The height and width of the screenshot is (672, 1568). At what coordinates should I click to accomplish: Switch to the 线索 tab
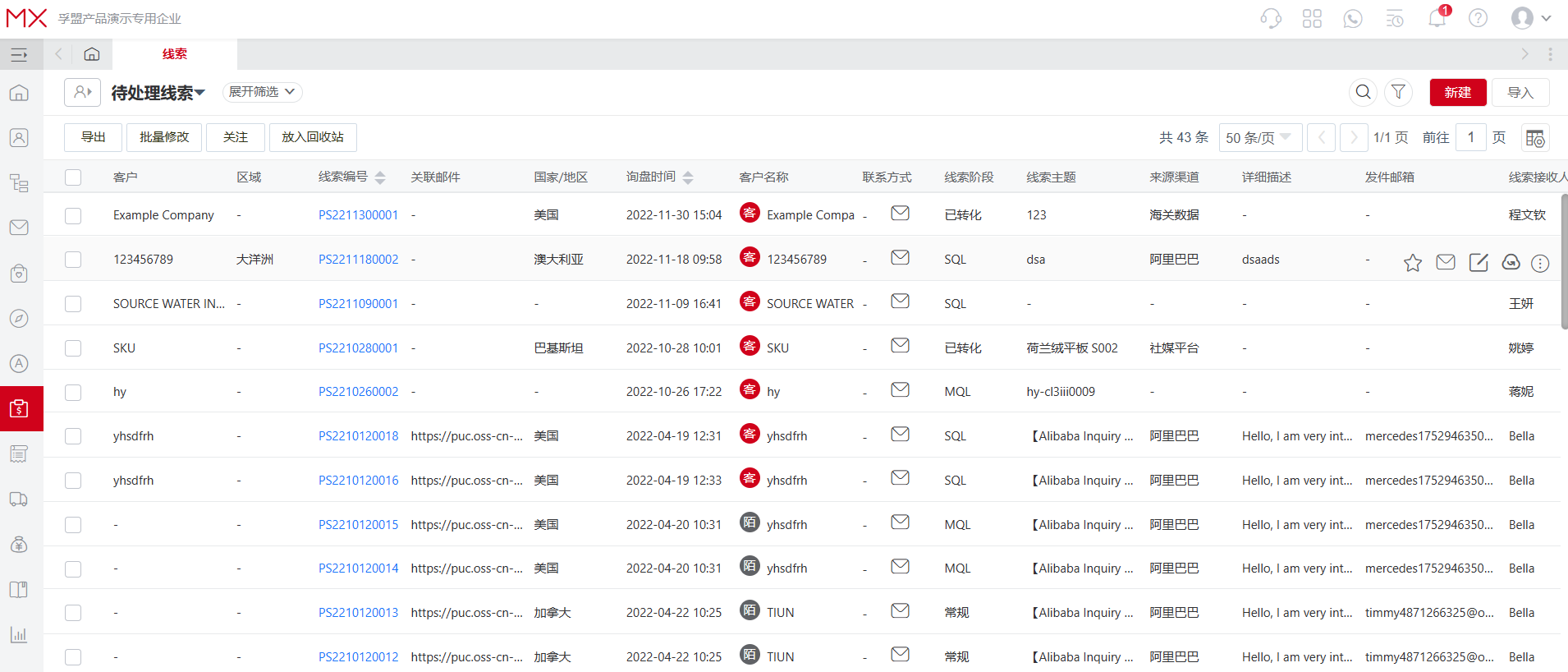coord(174,54)
